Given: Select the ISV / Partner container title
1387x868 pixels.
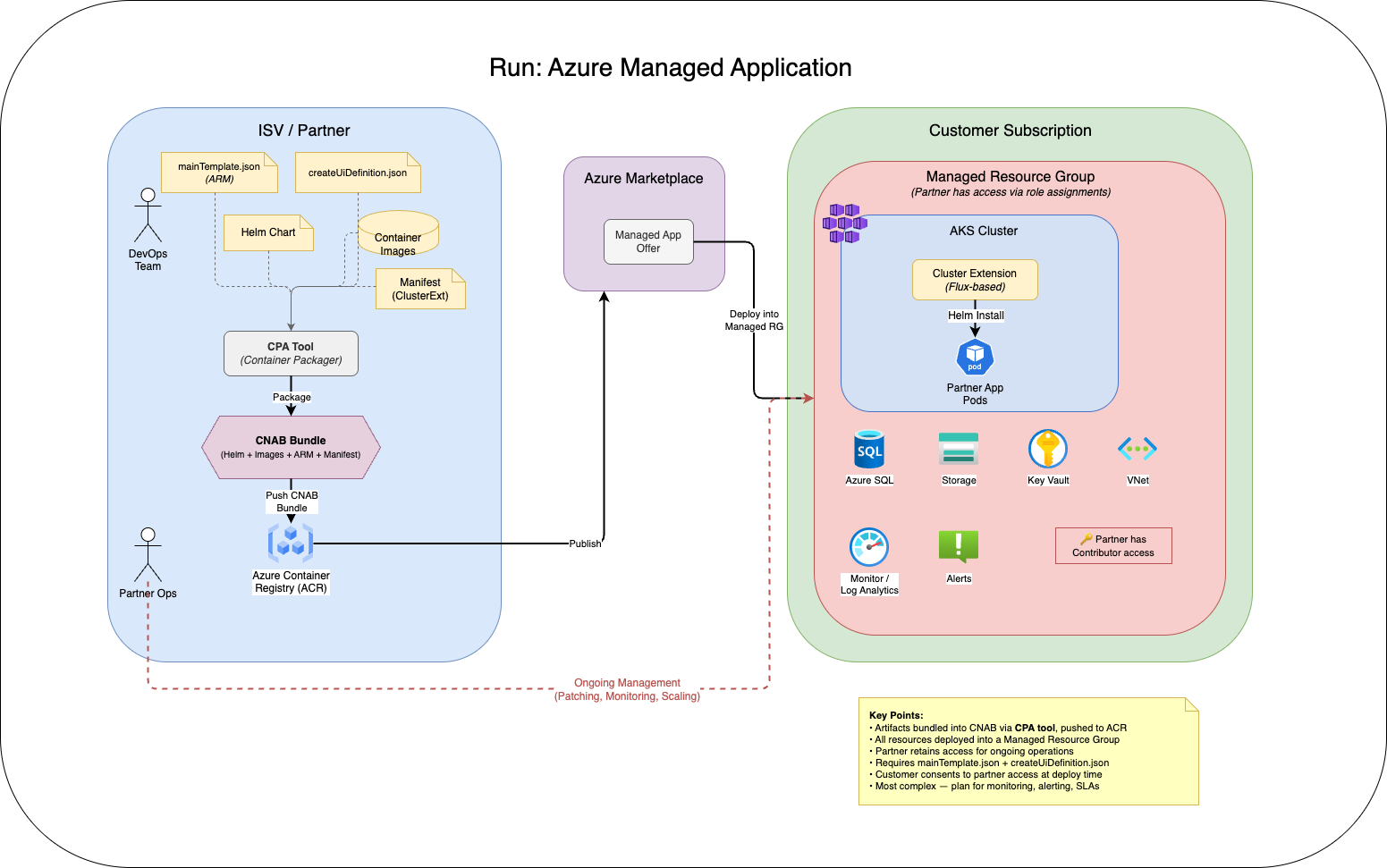Looking at the screenshot, I should (x=304, y=131).
